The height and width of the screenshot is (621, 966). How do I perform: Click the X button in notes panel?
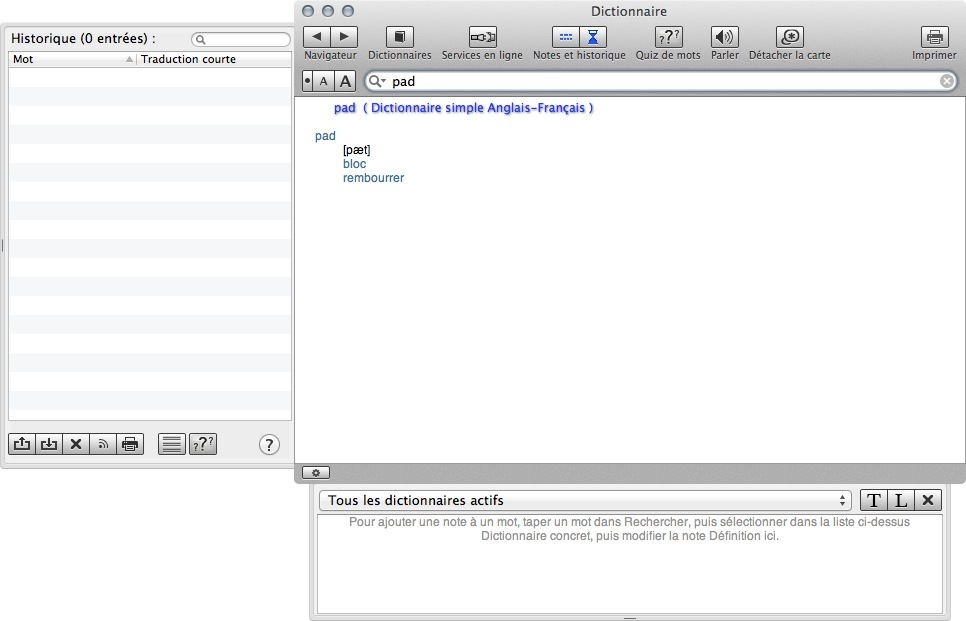click(928, 500)
